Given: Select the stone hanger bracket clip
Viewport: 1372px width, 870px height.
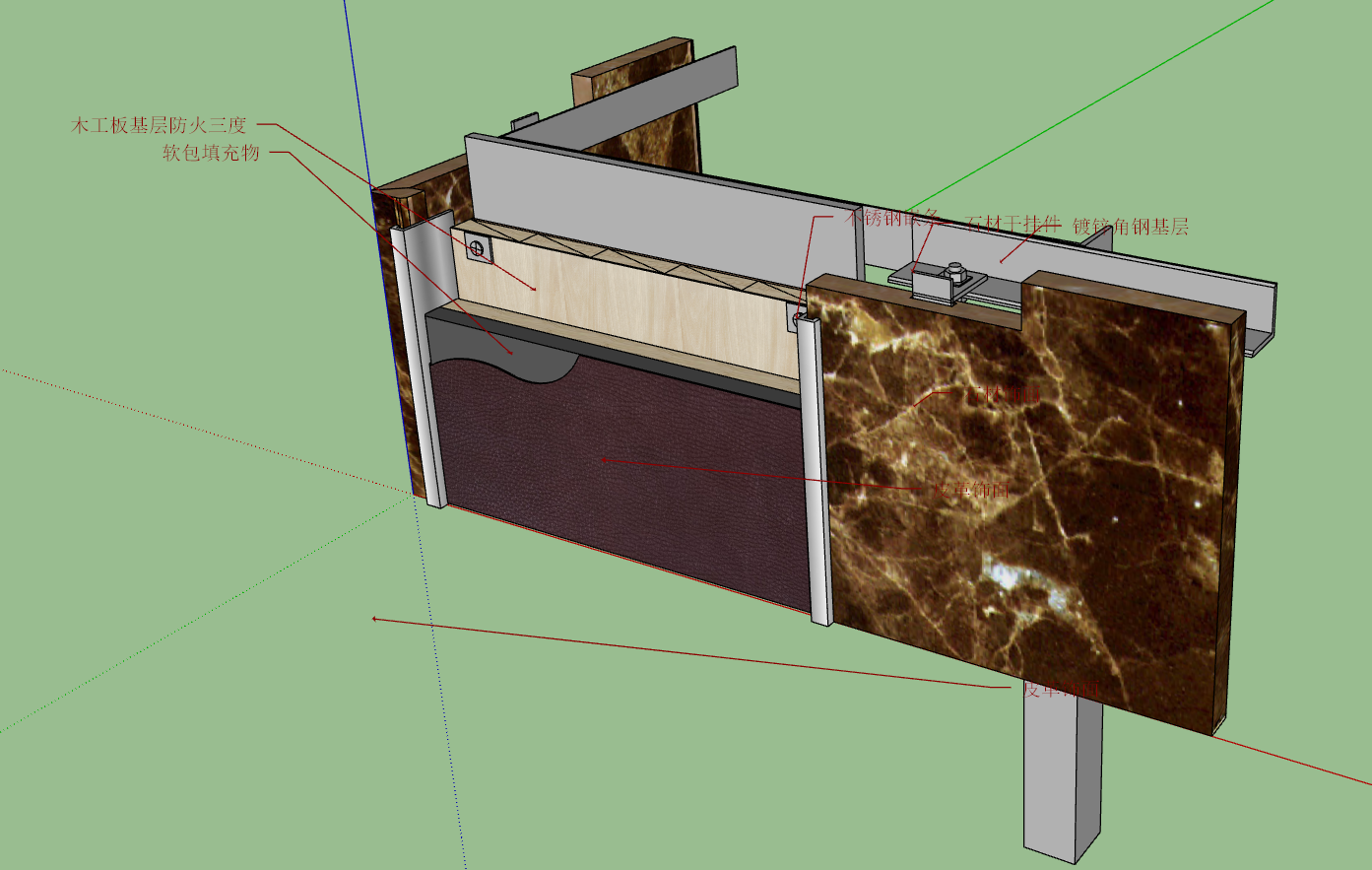Looking at the screenshot, I should tap(936, 286).
